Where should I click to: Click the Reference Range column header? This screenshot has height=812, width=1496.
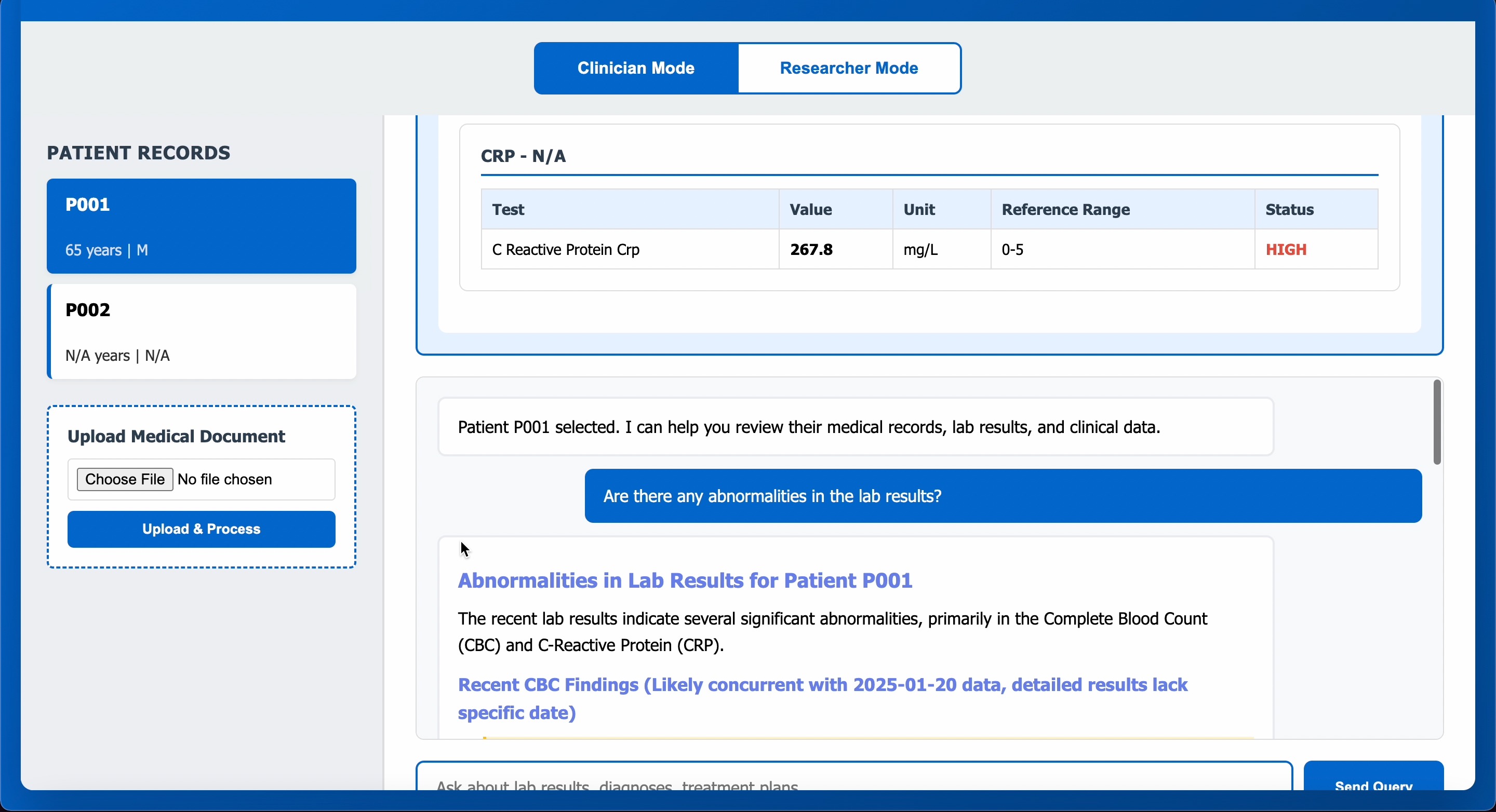pyautogui.click(x=1065, y=210)
